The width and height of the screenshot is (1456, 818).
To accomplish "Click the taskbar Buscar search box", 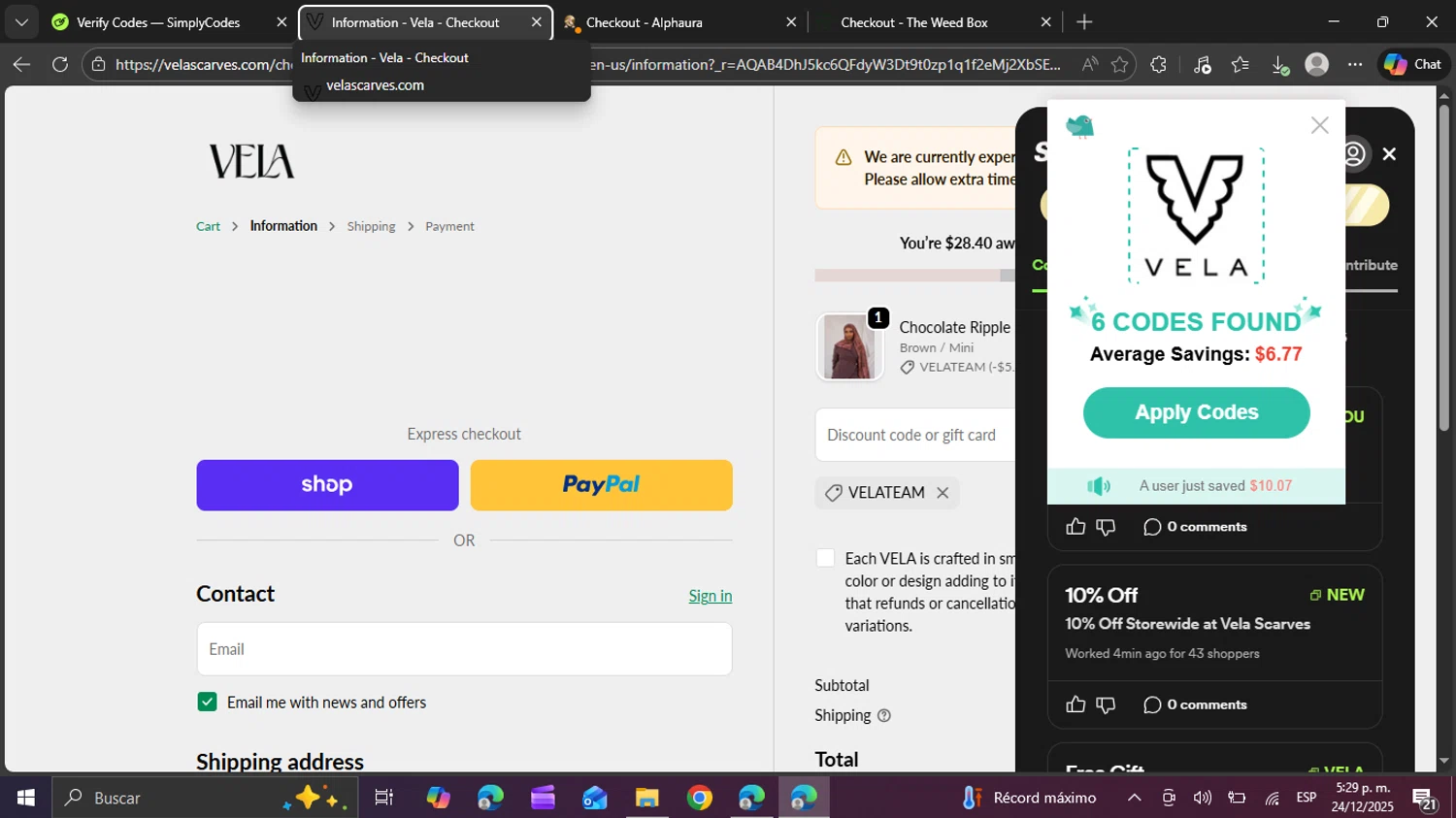I will point(205,798).
